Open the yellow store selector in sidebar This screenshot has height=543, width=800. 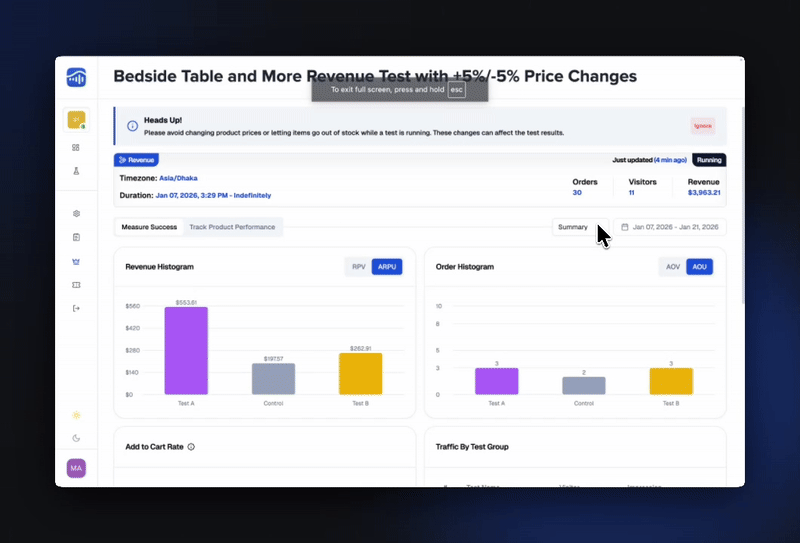(76, 120)
